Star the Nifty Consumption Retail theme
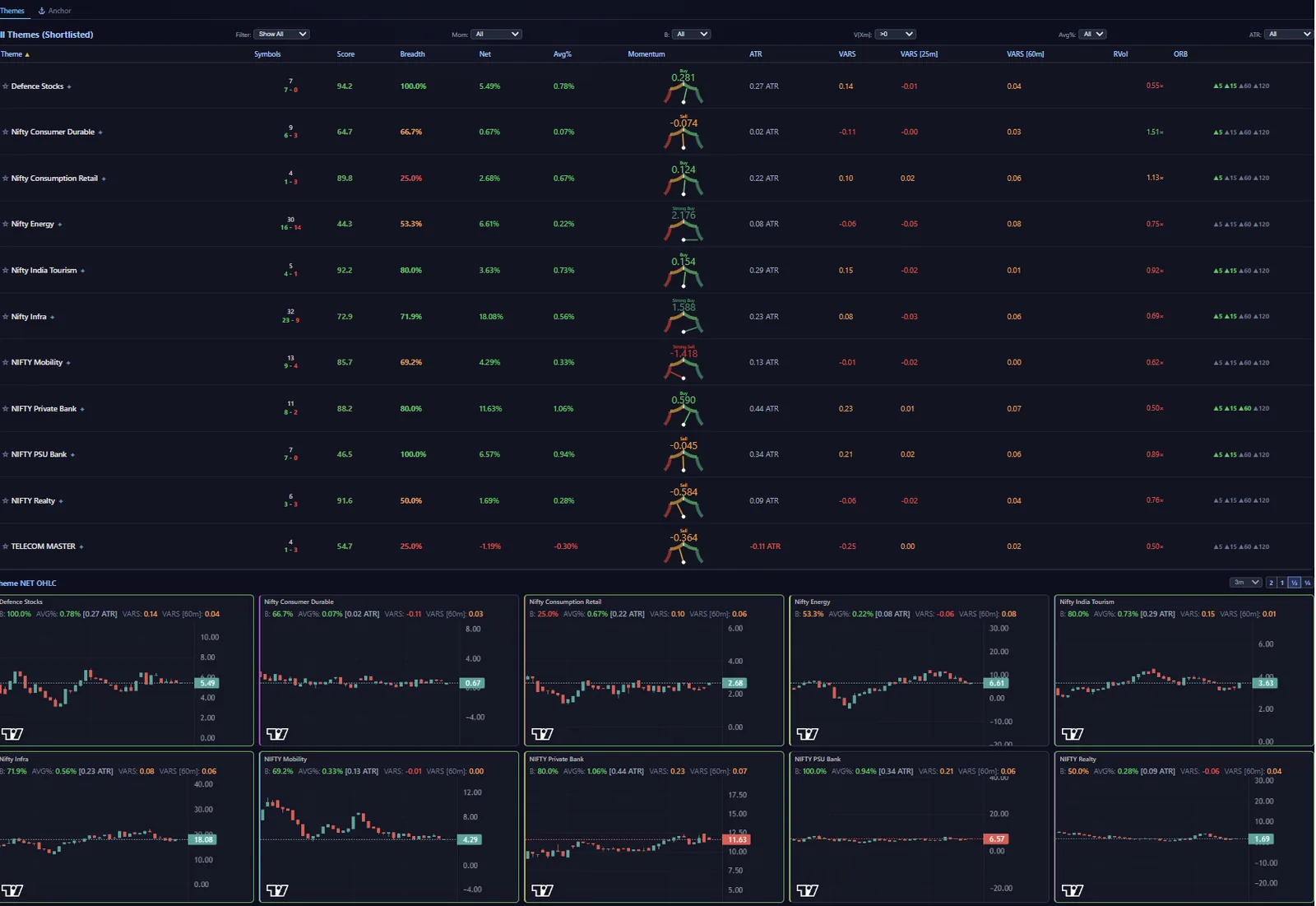This screenshot has width=1316, height=906. 5,179
